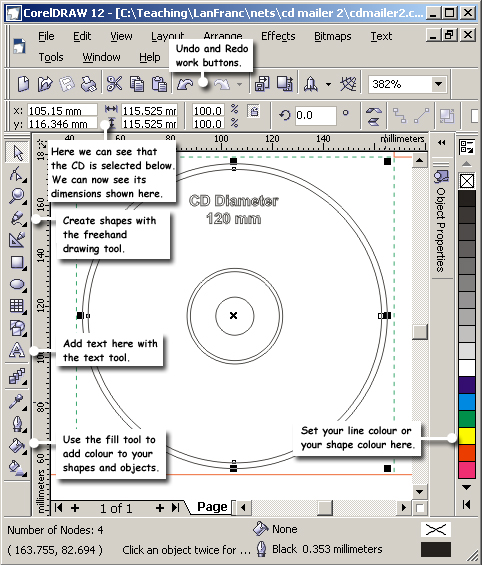Open the Application Launcher dropdown arrow
The height and width of the screenshot is (565, 482).
(328, 84)
